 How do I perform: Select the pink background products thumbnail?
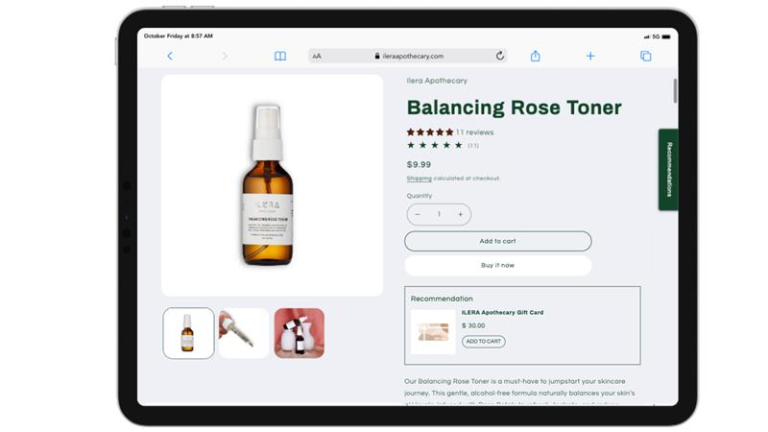299,333
